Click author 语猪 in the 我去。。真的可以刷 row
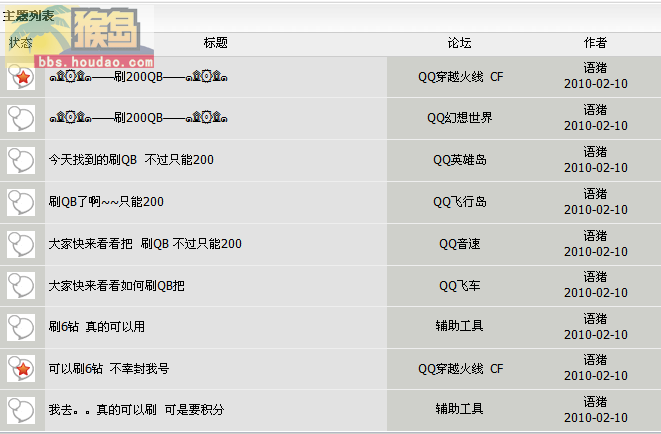This screenshot has width=661, height=434. 595,401
